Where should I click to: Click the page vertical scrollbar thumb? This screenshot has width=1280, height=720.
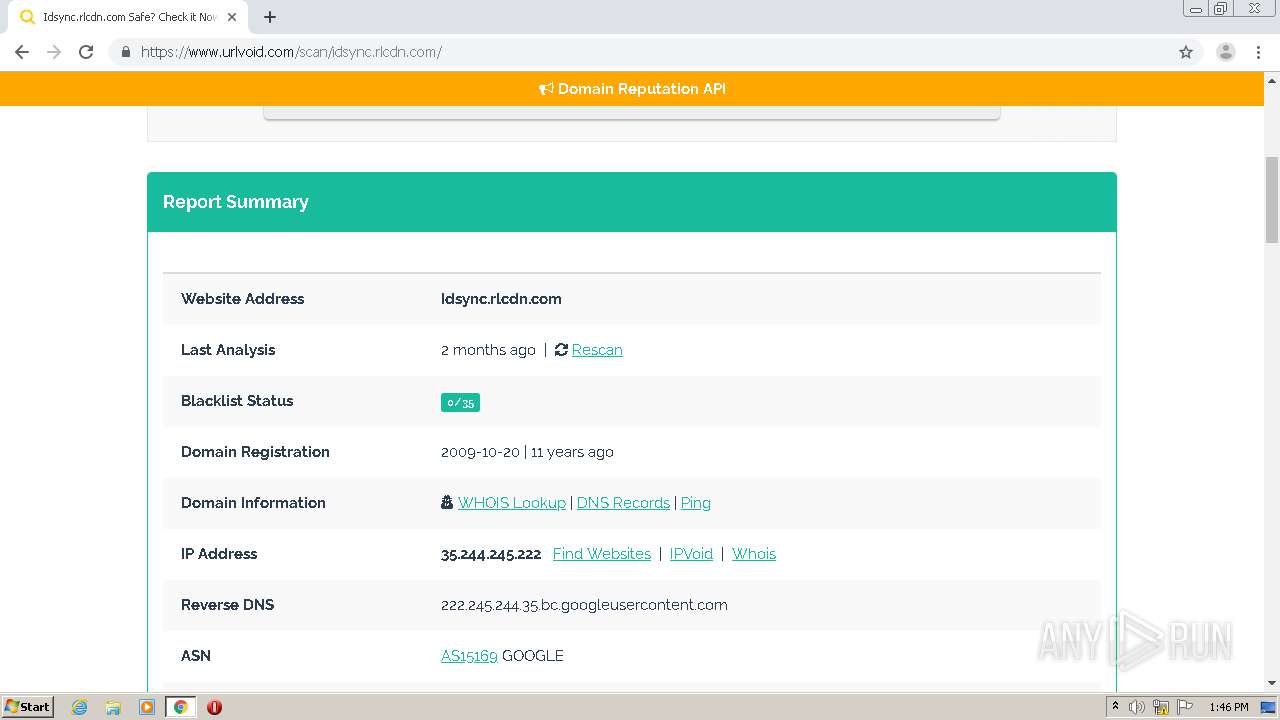click(1272, 200)
